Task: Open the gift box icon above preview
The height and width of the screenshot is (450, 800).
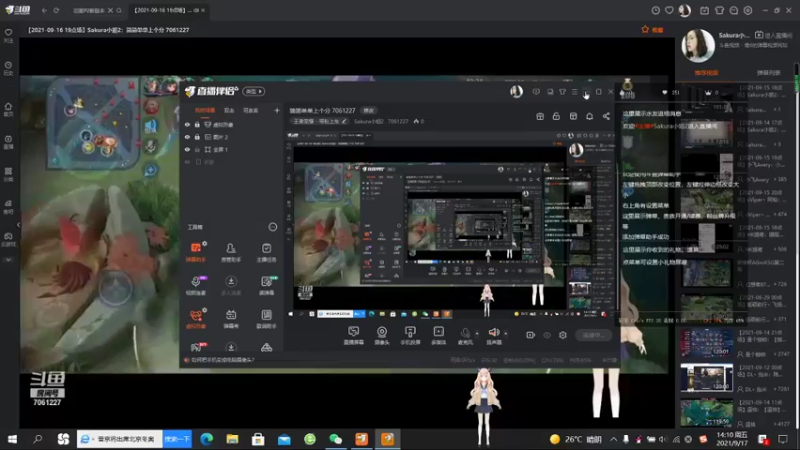Action: point(540,116)
